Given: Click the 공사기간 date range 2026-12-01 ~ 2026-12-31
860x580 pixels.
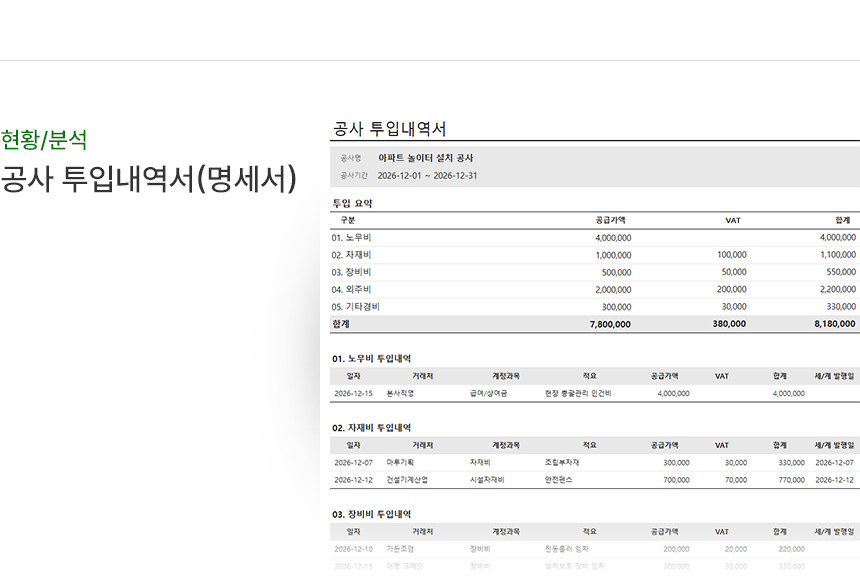Looking at the screenshot, I should 427,175.
